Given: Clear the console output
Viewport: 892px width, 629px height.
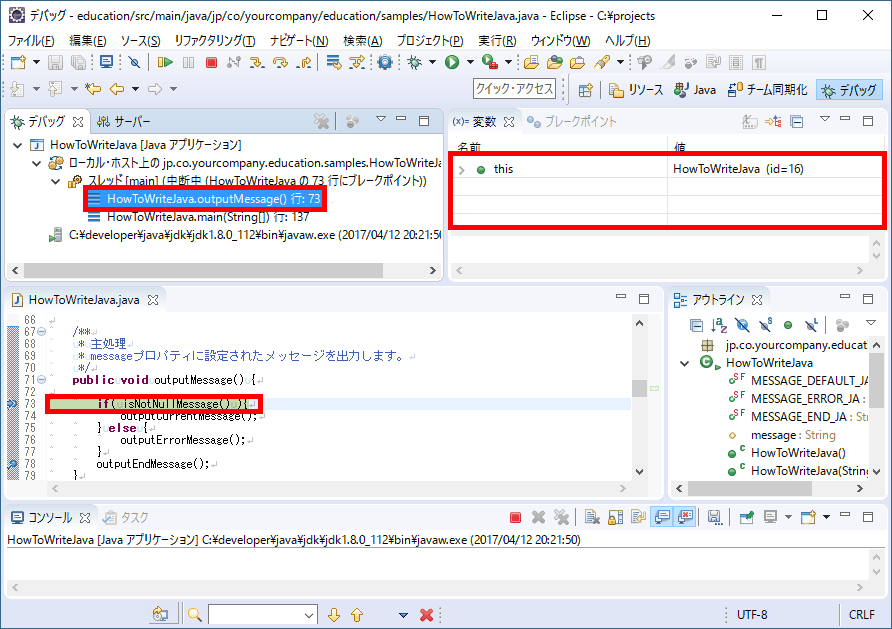Looking at the screenshot, I should pos(590,516).
